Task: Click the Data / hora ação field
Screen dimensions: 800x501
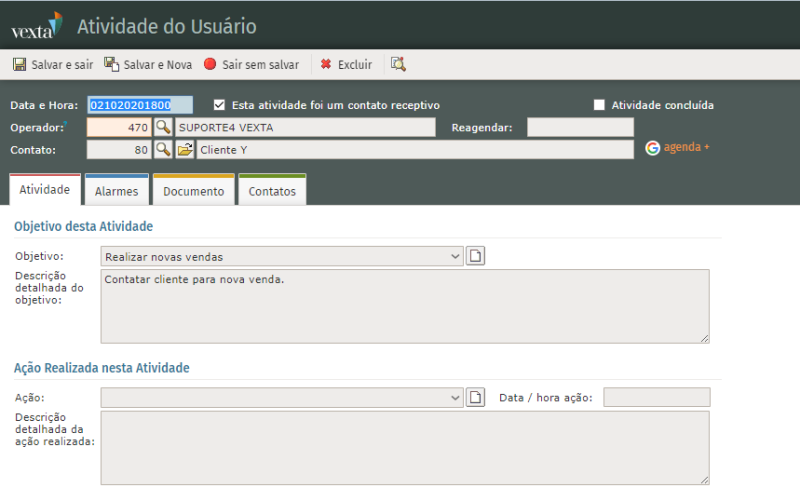Action: [656, 397]
